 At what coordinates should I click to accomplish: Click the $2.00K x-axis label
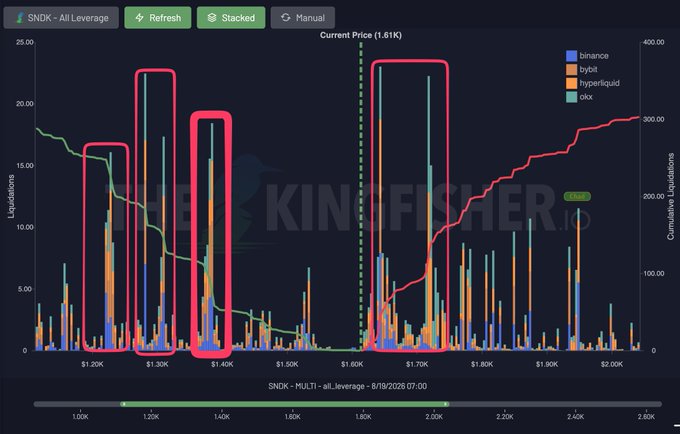612,364
